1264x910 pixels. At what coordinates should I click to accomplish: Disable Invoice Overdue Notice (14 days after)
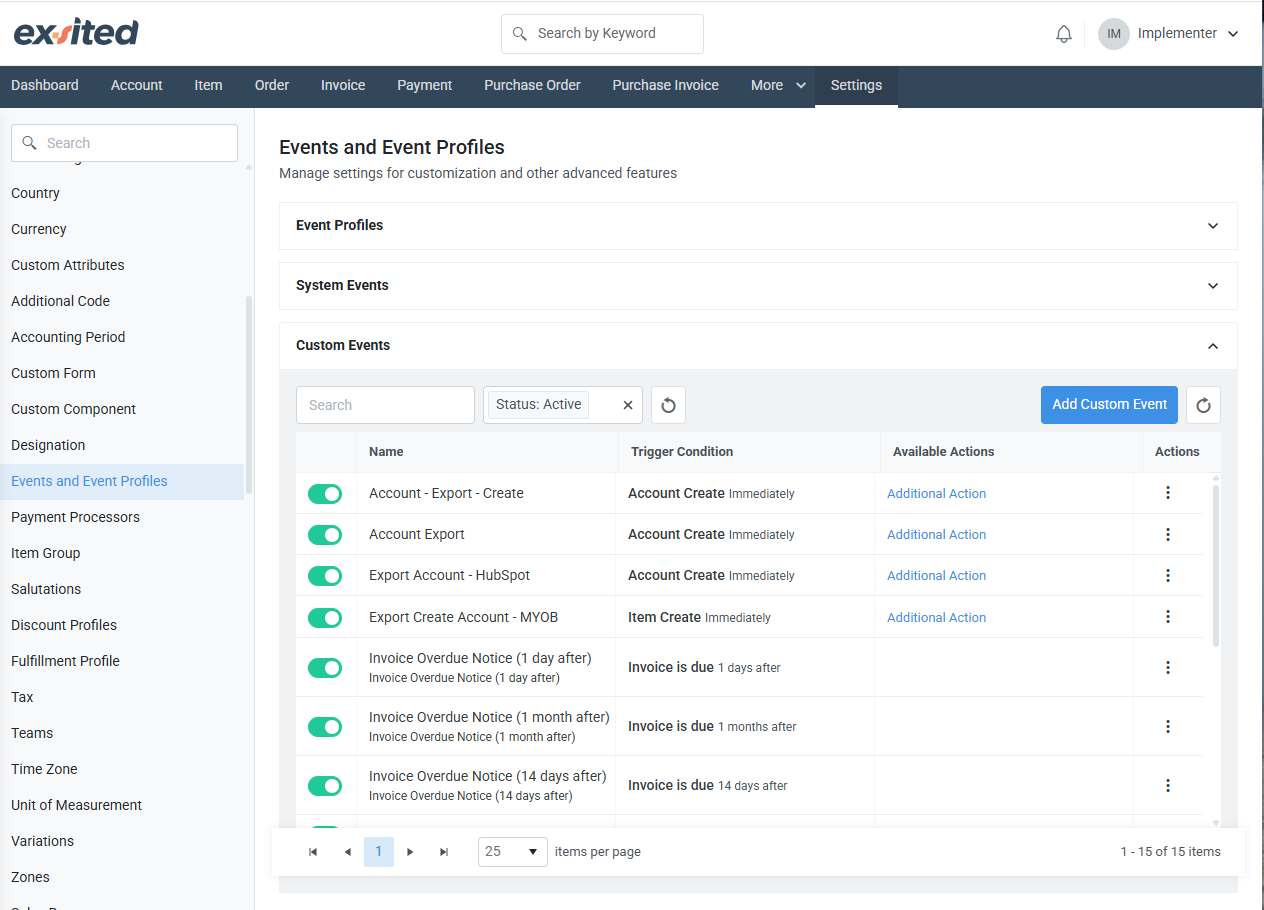325,786
